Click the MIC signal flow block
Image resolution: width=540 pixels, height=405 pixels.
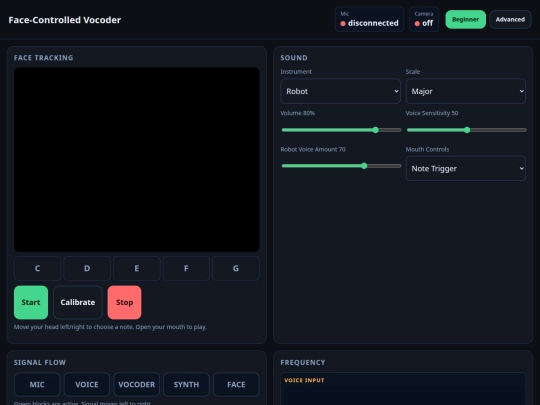pyautogui.click(x=37, y=384)
